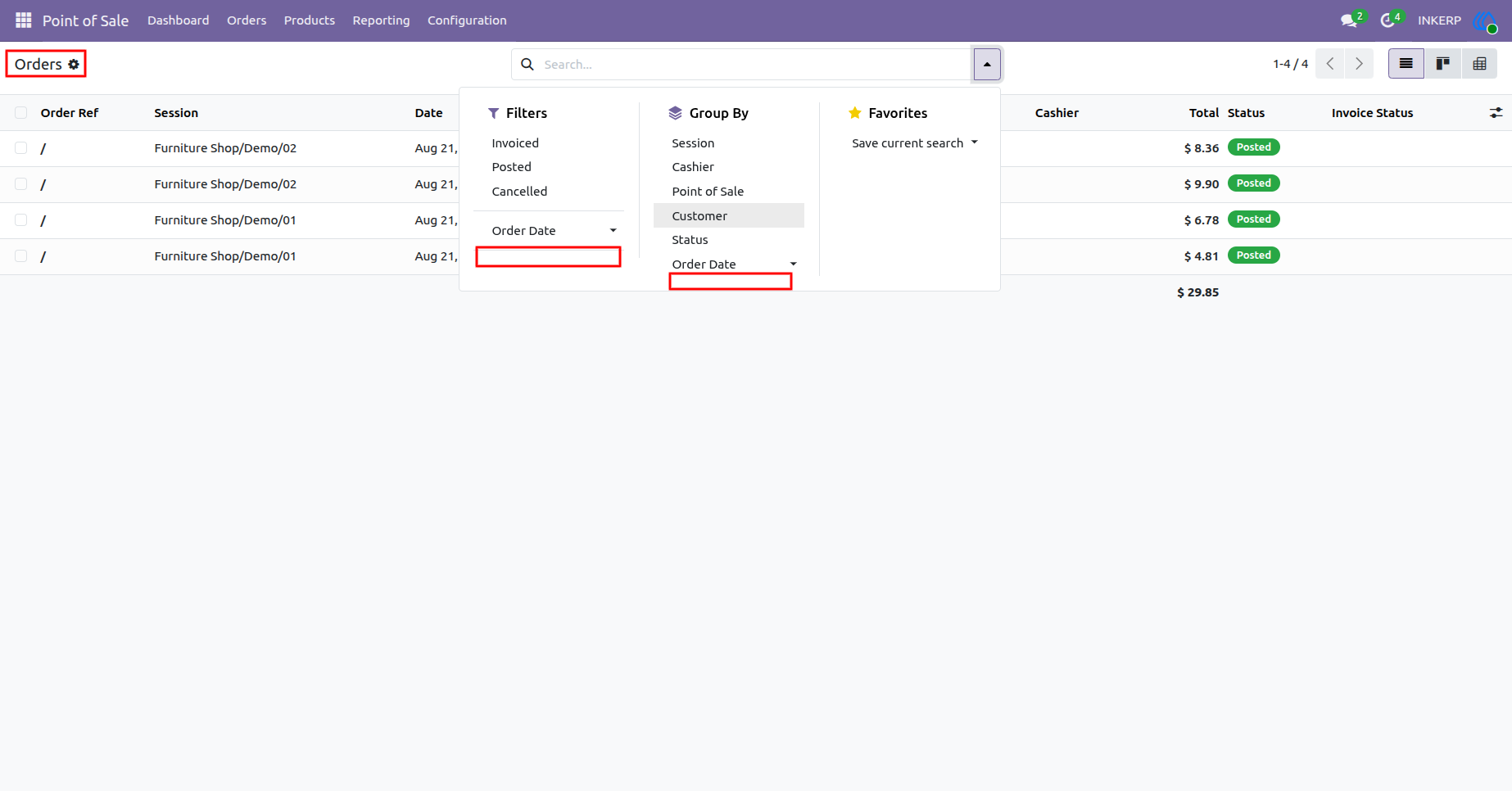Viewport: 1512px width, 791px height.
Task: Click the $ 29.85 total sum
Action: tap(1197, 292)
